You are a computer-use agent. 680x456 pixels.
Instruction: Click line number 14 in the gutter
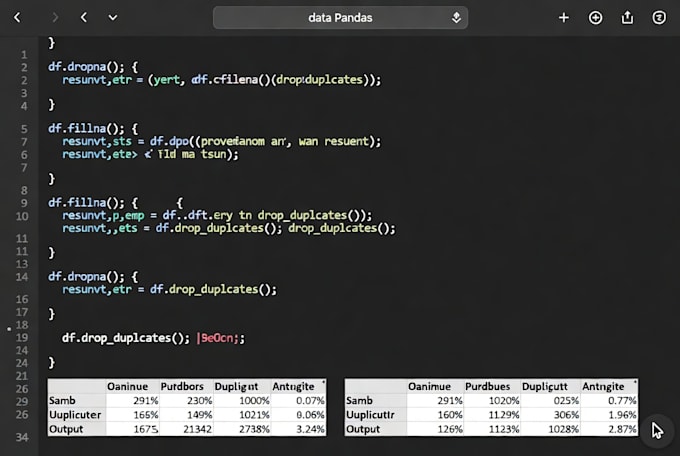coord(22,277)
